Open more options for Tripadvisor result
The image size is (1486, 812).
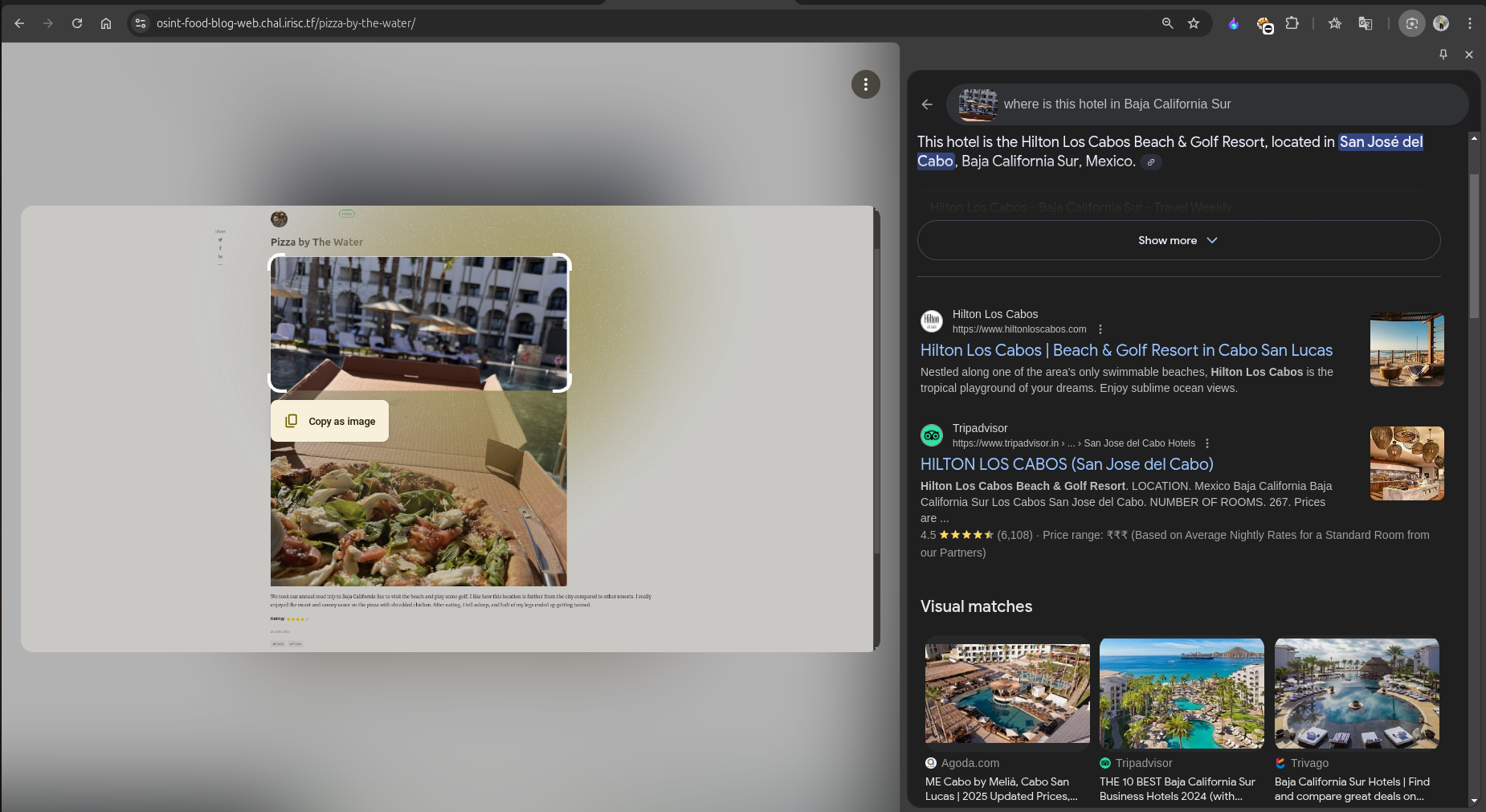point(1207,443)
